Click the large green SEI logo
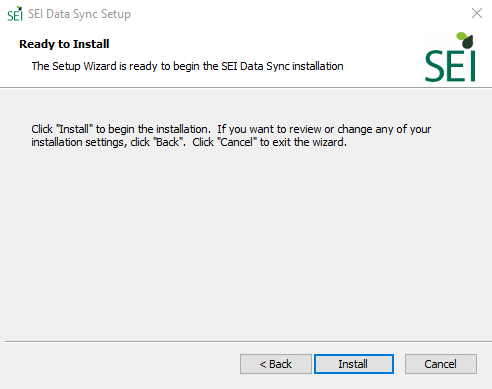The width and height of the screenshot is (492, 389). click(450, 57)
